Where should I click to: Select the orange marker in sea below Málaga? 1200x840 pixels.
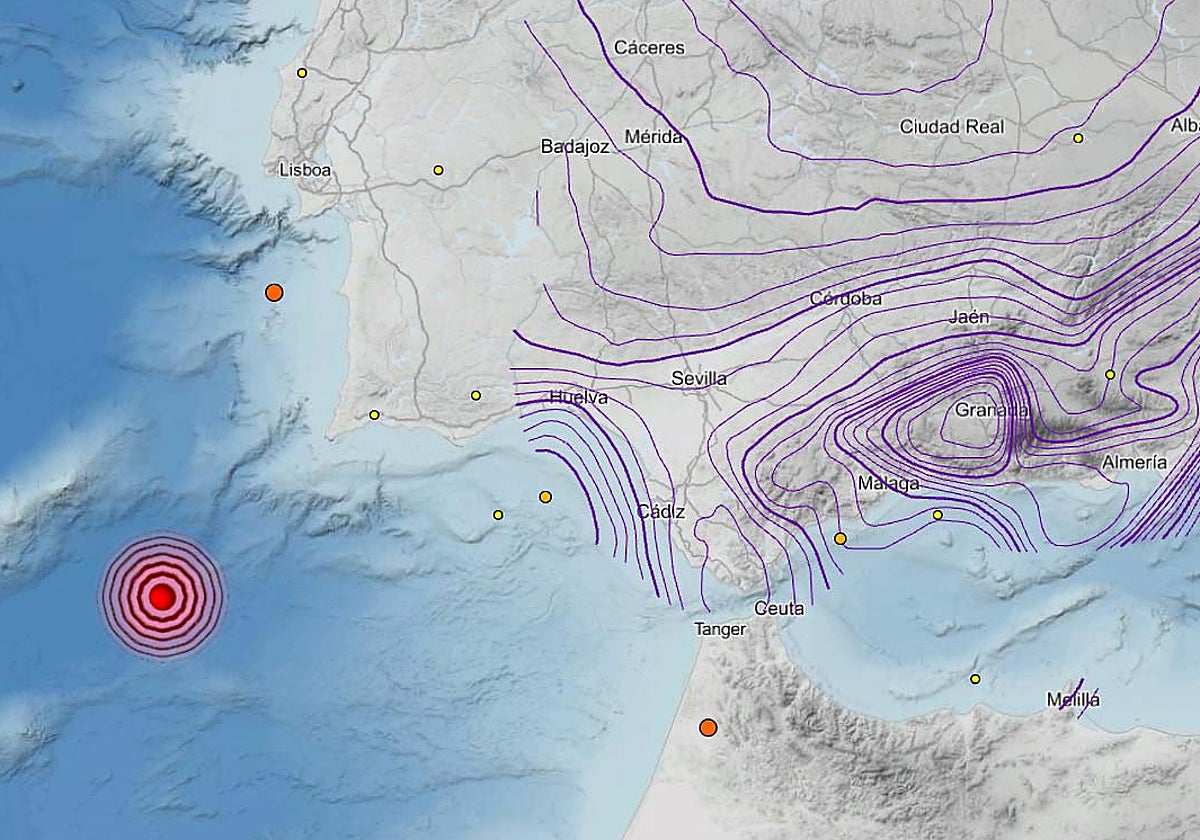pos(840,539)
